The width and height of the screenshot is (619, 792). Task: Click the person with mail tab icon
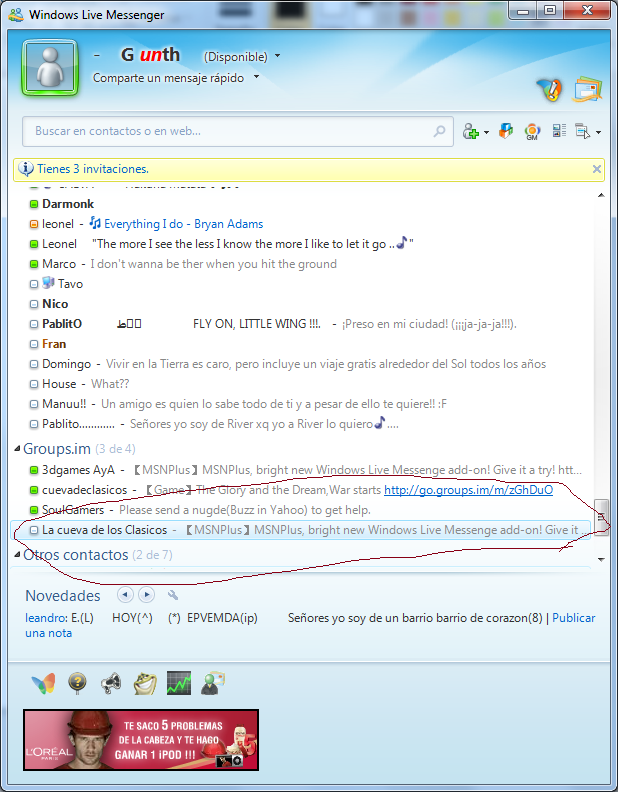213,683
